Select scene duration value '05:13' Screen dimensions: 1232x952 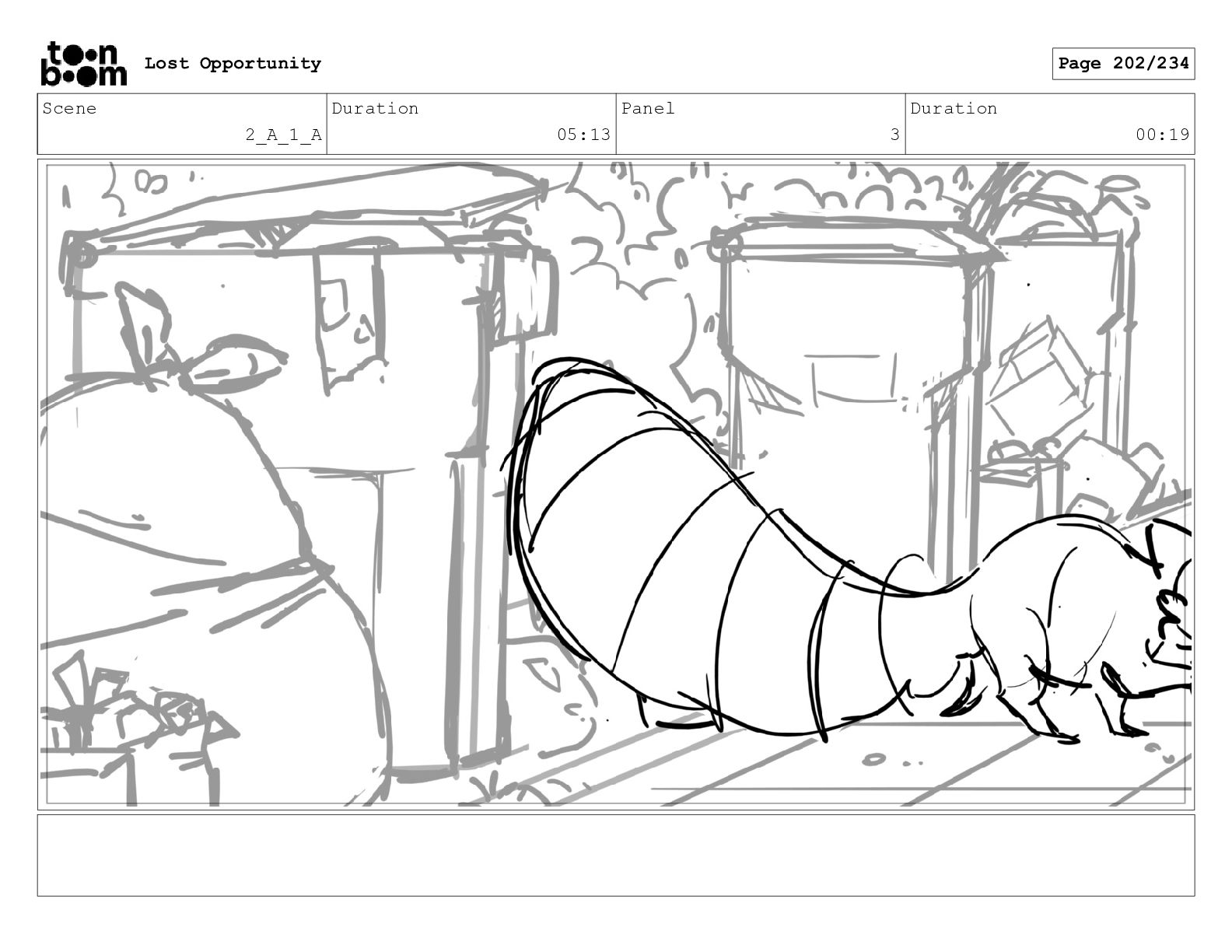(x=583, y=135)
